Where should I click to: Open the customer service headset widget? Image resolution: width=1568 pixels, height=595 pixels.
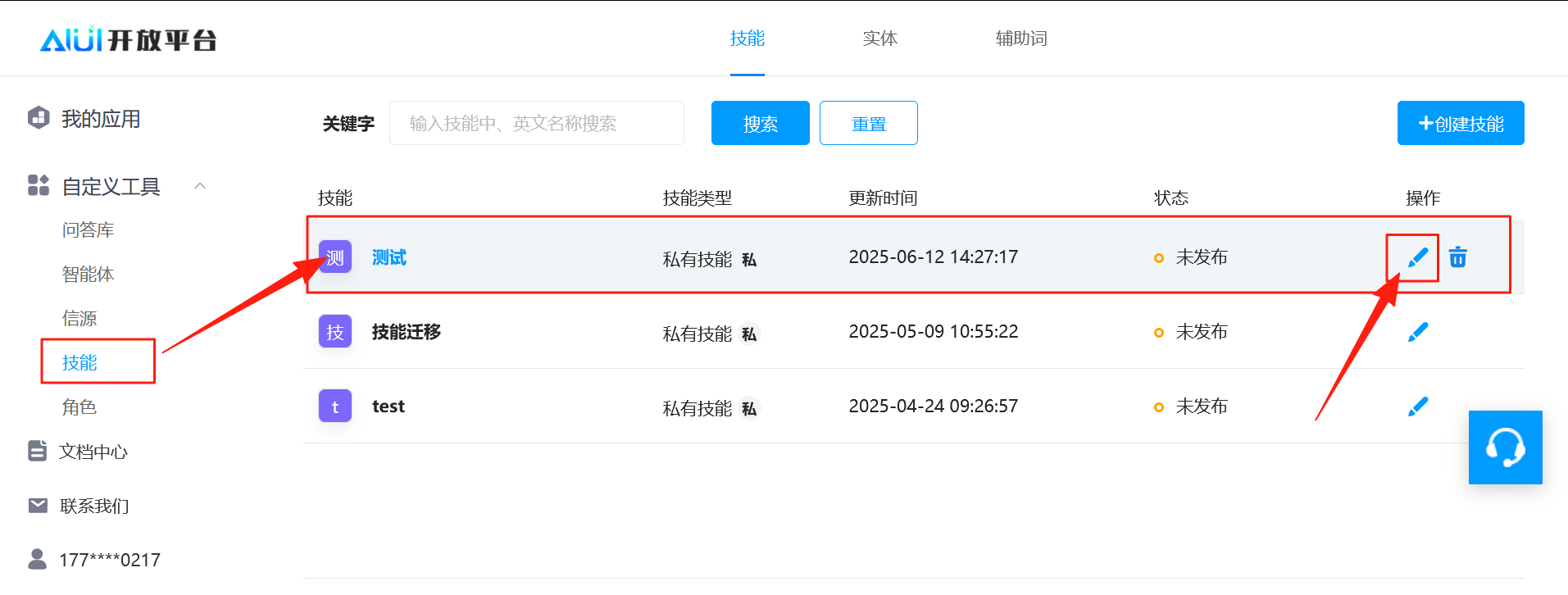(x=1505, y=447)
